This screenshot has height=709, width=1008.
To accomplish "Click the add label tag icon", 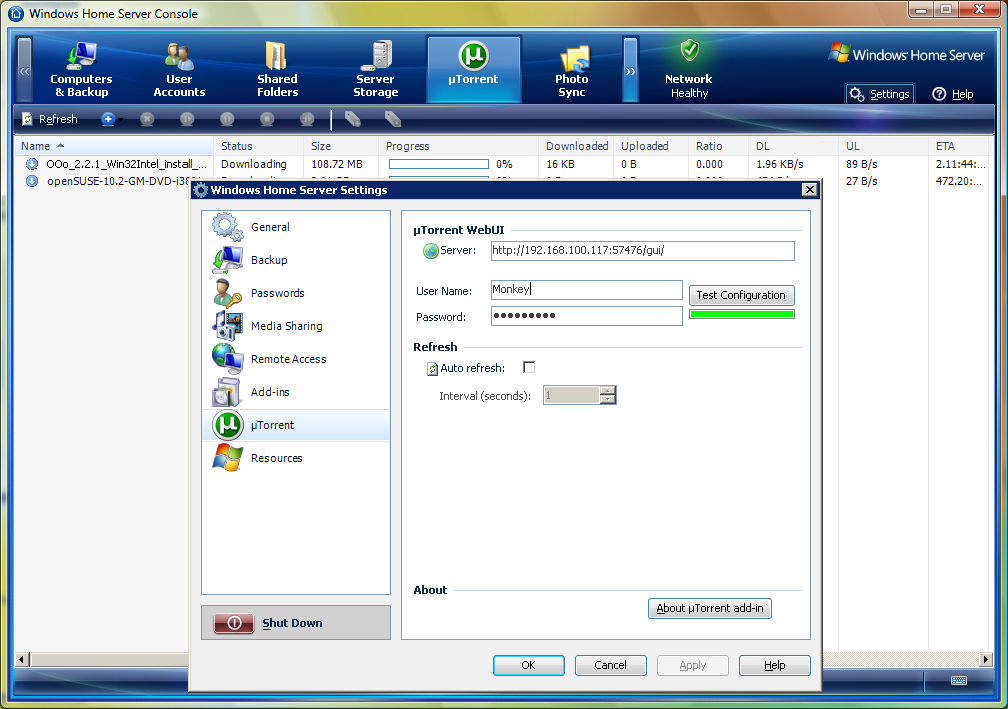I will (x=352, y=119).
